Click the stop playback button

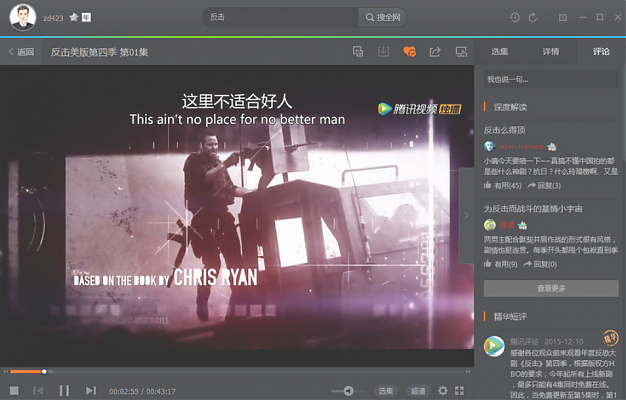click(x=14, y=390)
